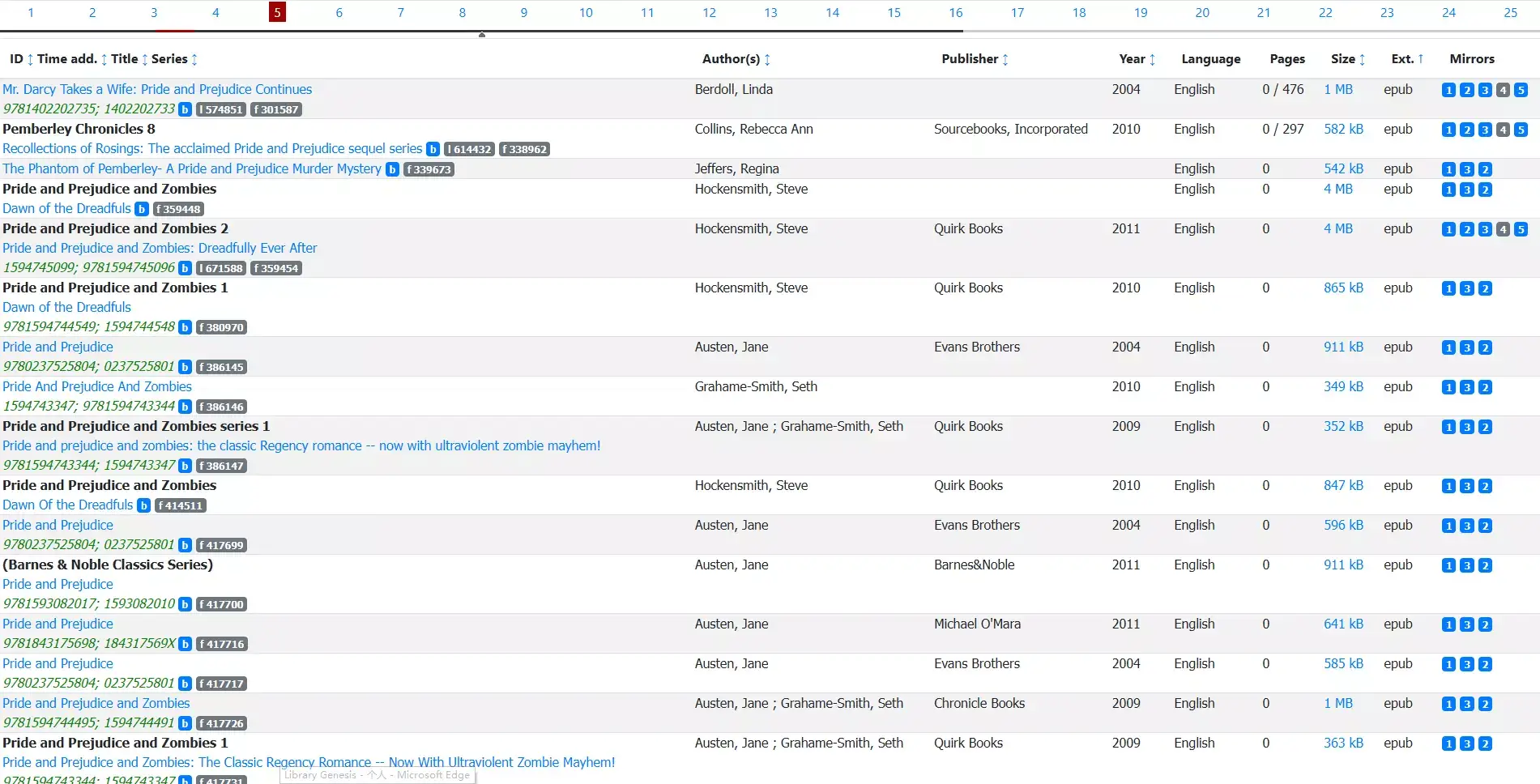Click the 'f 359448' badge beside Dawn of the Dreadfuls
The image size is (1540, 784).
pos(178,209)
